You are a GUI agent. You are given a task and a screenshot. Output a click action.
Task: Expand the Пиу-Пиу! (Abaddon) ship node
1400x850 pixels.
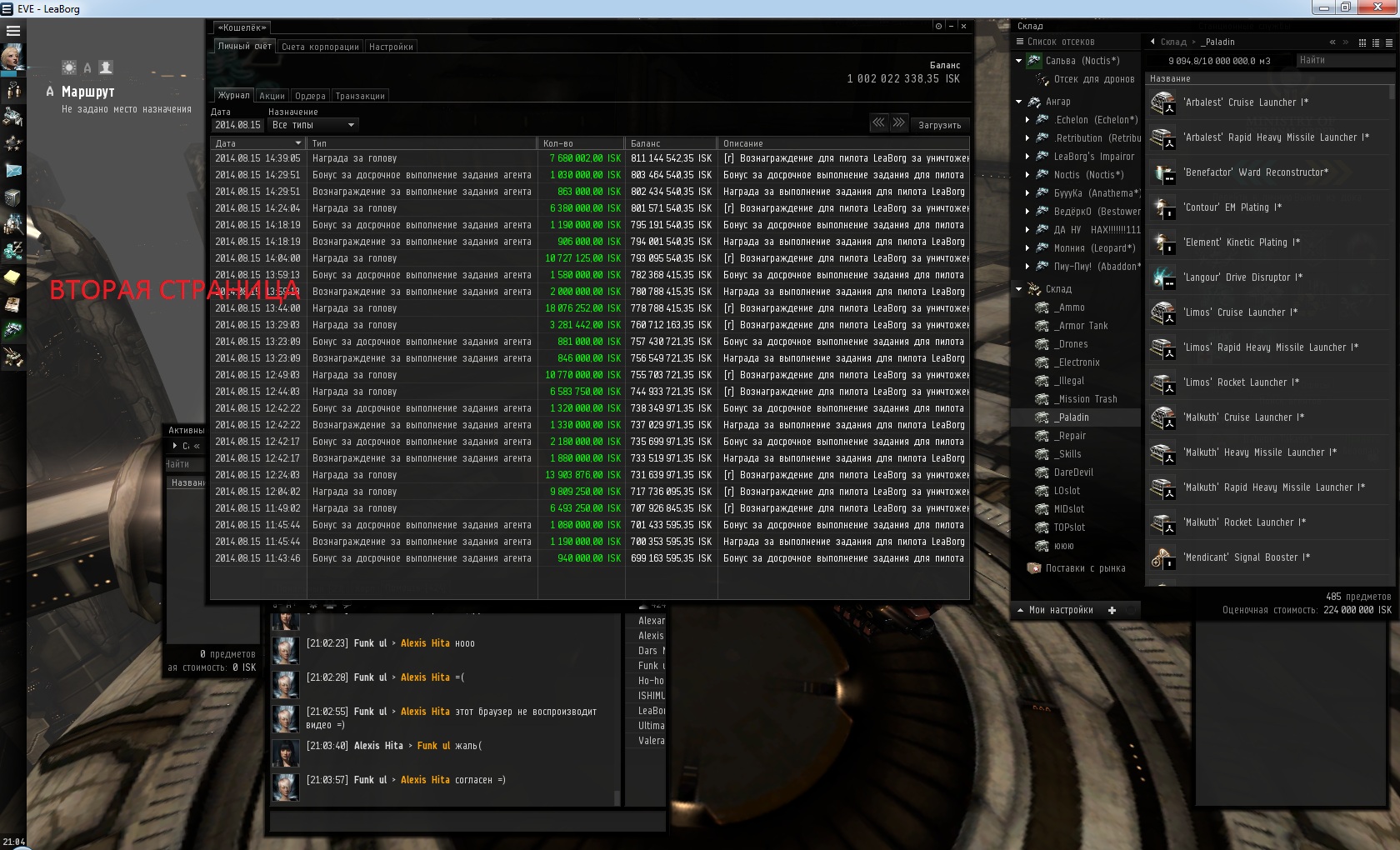[x=1027, y=267]
